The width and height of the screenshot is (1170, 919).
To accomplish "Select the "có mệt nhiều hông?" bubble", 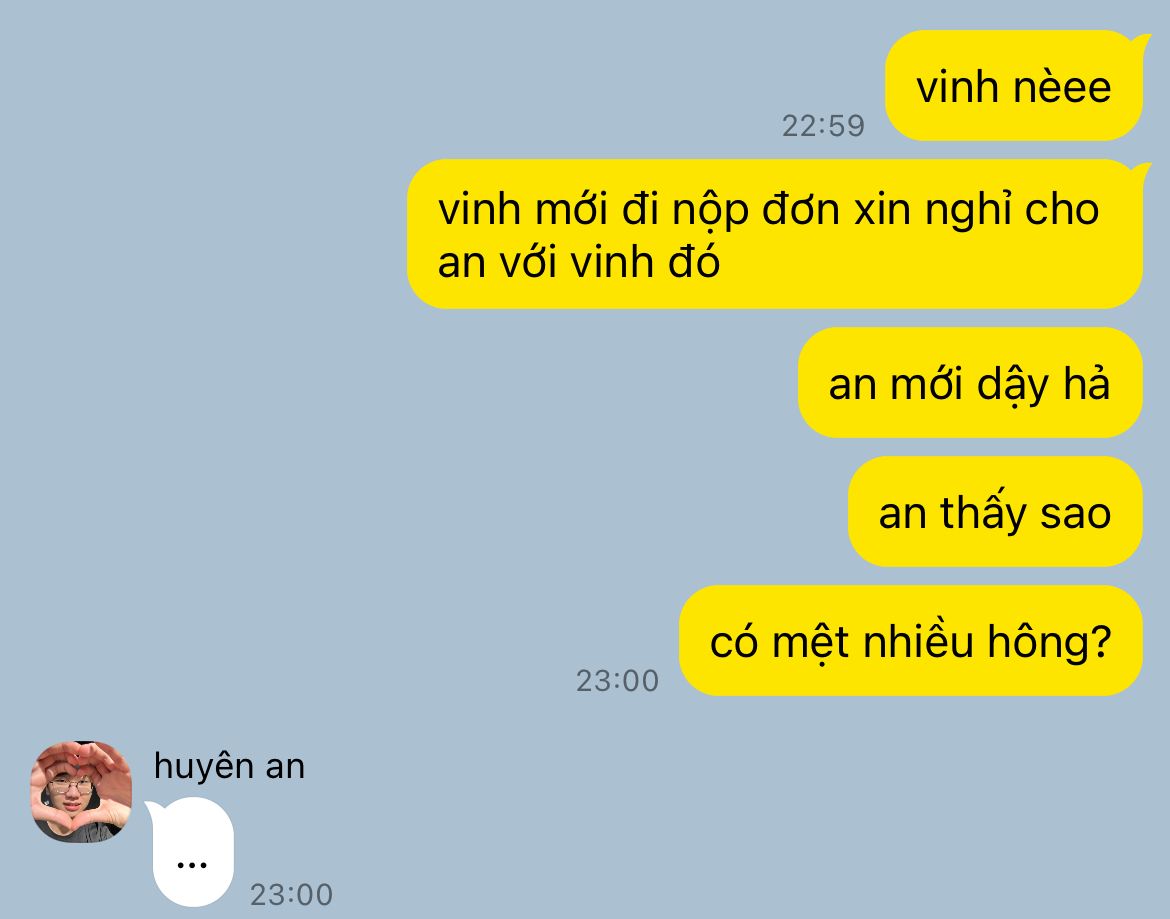I will coord(911,641).
